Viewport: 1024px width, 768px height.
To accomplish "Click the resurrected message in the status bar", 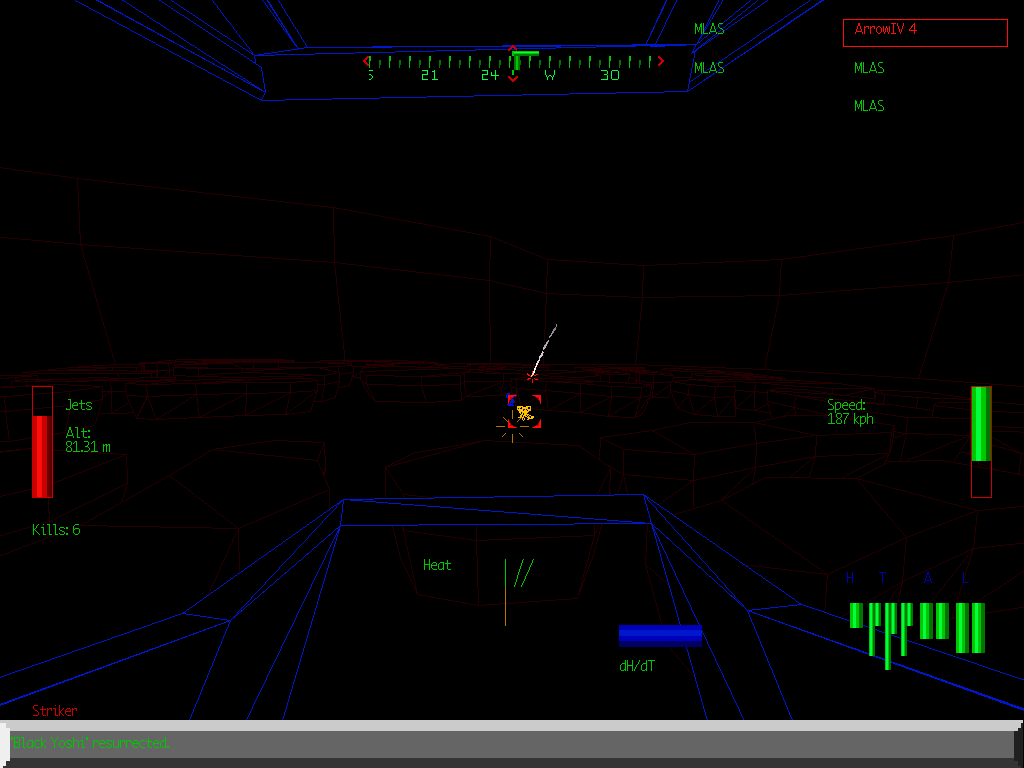I will [92, 743].
